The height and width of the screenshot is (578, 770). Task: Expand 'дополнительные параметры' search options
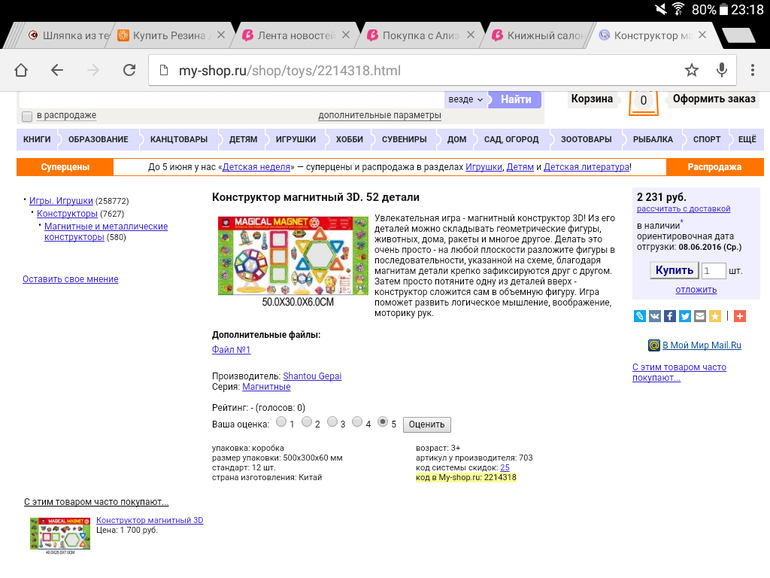tap(379, 116)
